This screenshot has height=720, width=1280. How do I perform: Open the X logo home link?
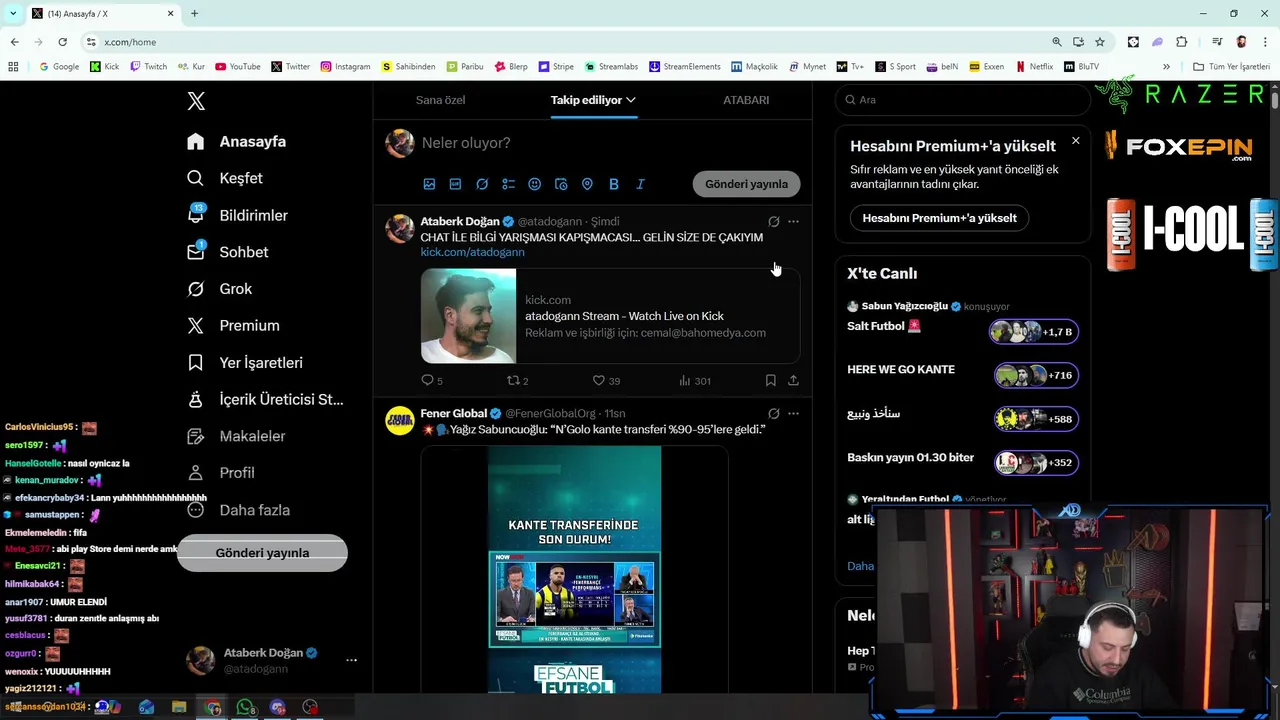(x=196, y=101)
